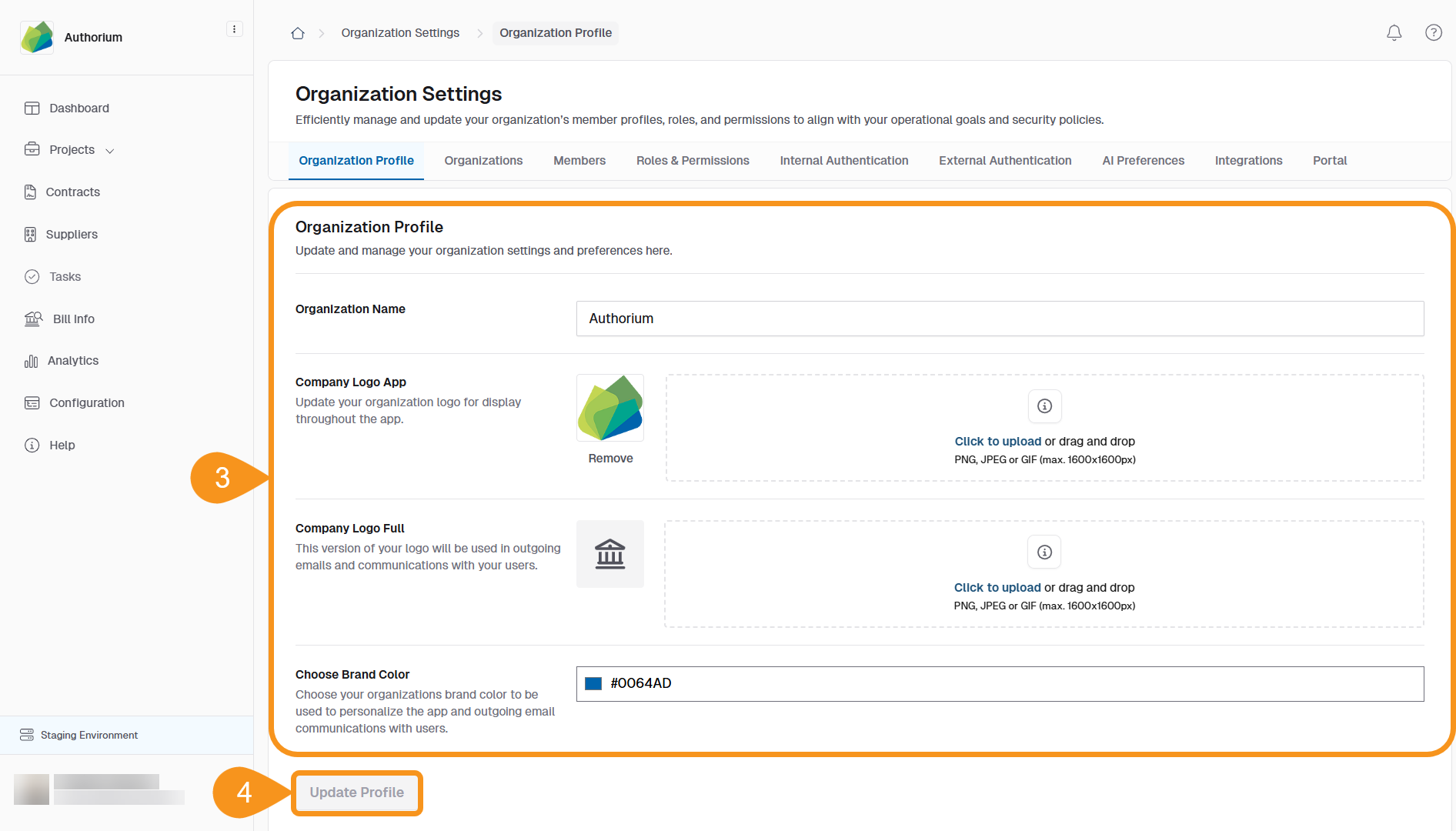
Task: Click the Update Profile button
Action: pyautogui.click(x=356, y=793)
